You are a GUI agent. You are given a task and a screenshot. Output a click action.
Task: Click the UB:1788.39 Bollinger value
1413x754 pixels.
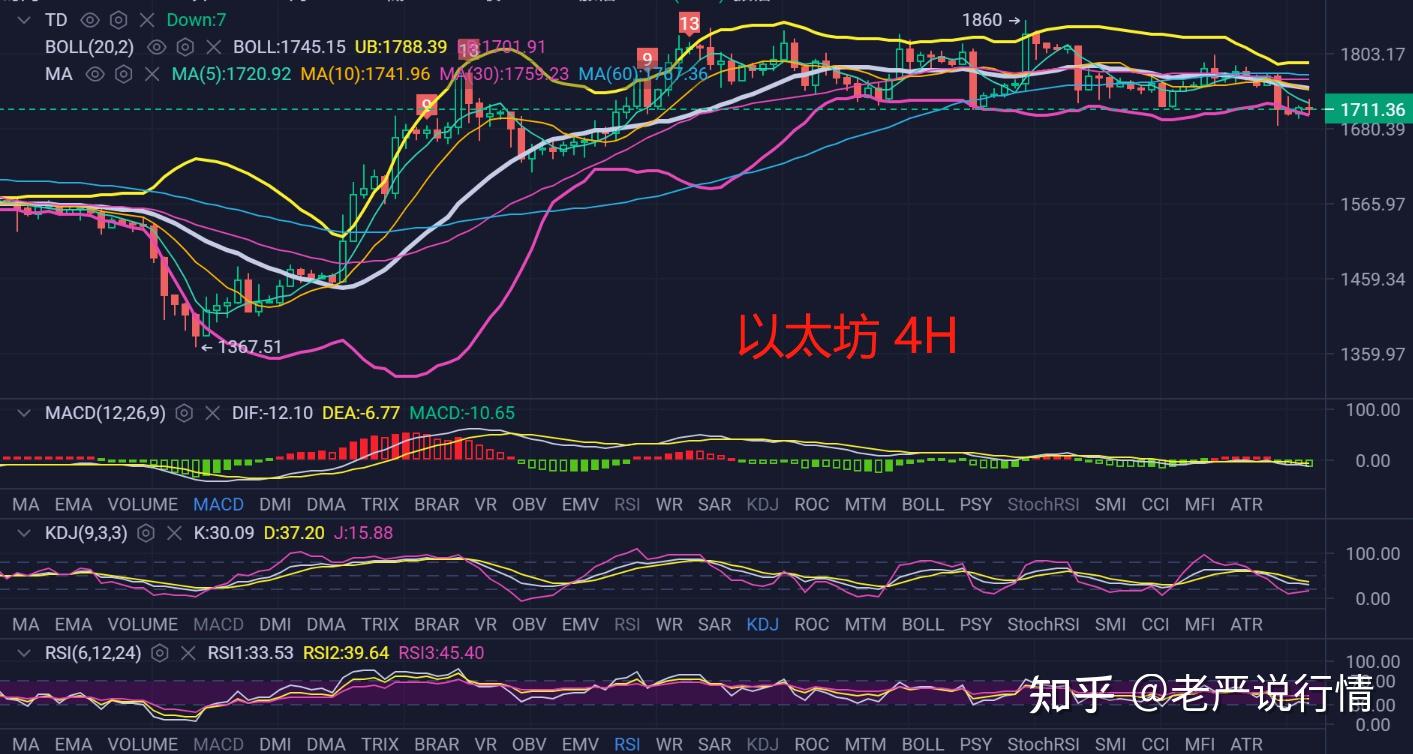[x=401, y=47]
